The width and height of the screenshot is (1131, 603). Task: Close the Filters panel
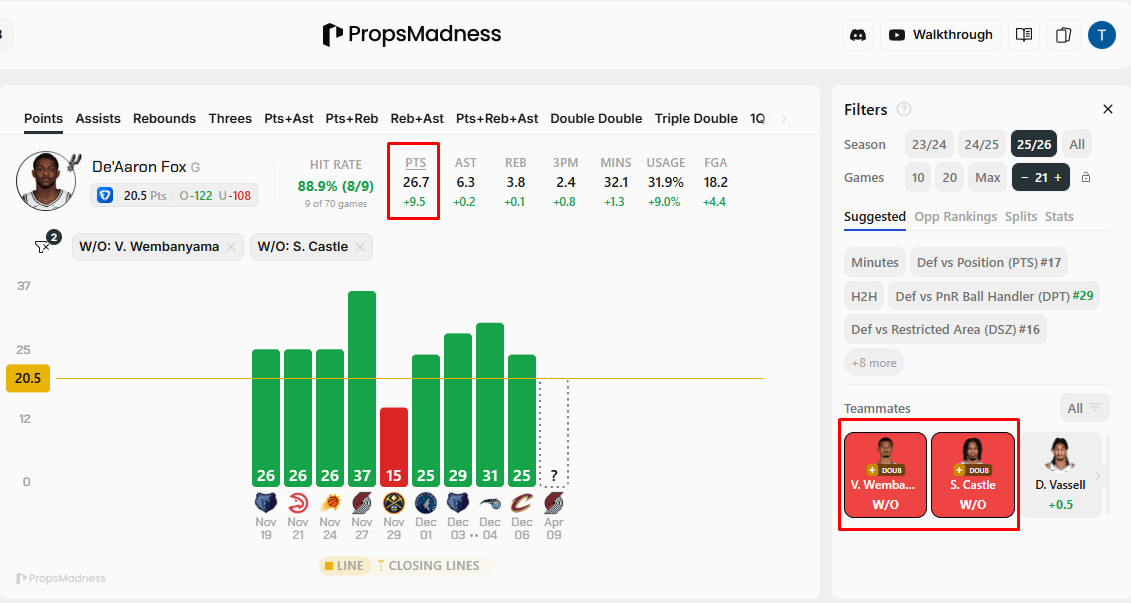[x=1107, y=109]
